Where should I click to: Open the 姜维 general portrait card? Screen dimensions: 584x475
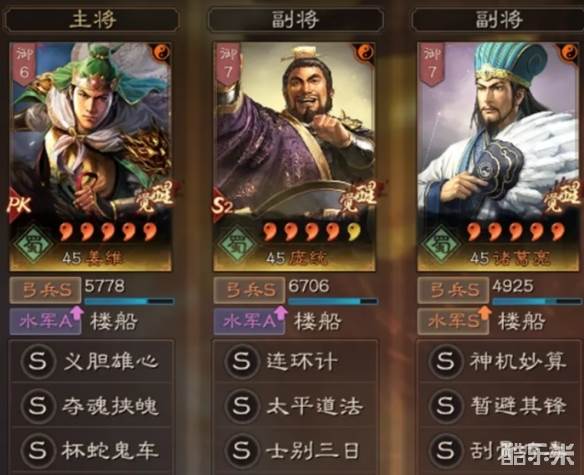pyautogui.click(x=91, y=156)
